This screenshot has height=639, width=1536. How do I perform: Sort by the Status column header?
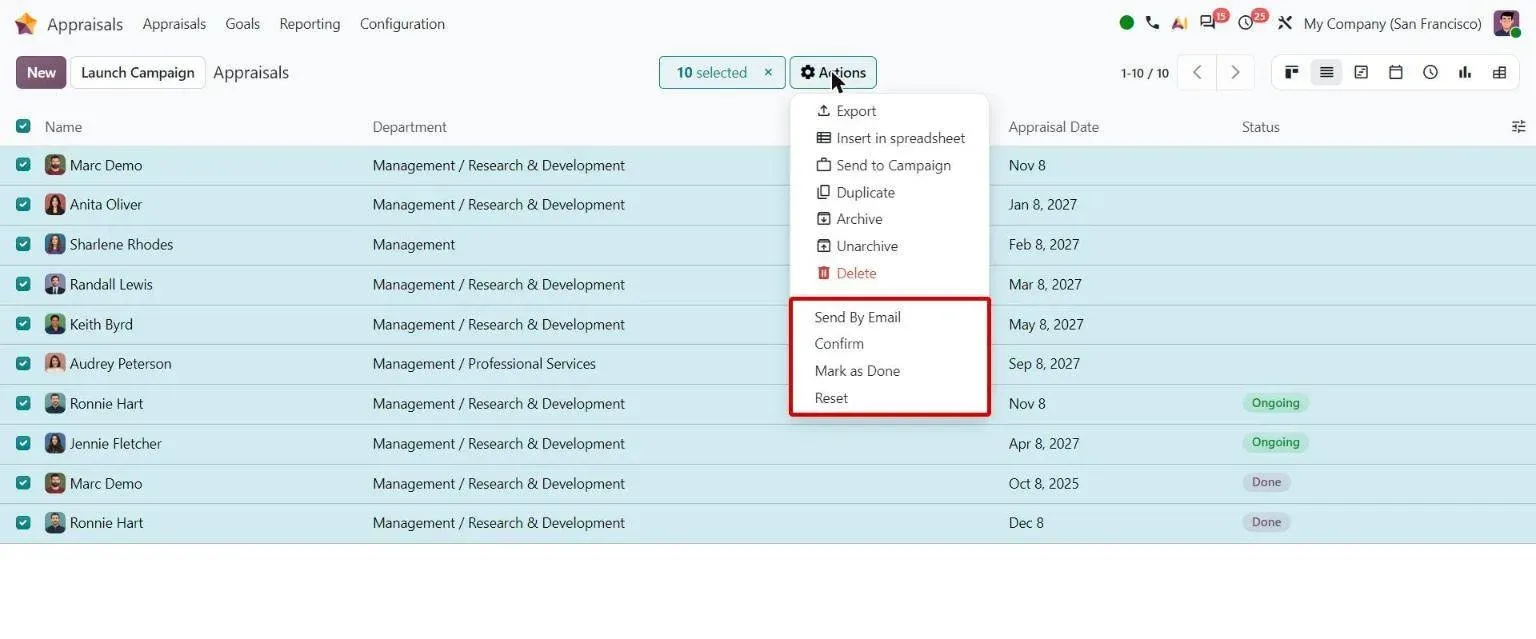pos(1261,127)
